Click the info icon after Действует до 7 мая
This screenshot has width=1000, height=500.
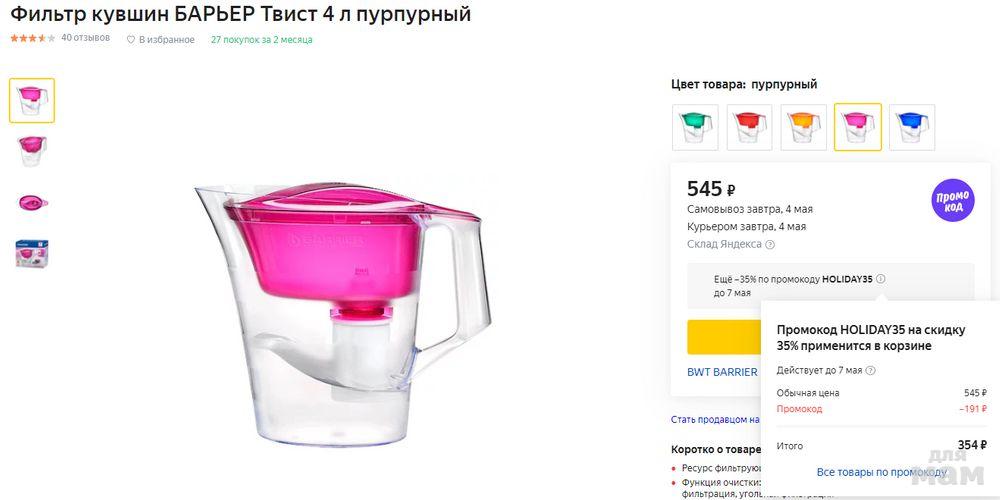pos(870,371)
